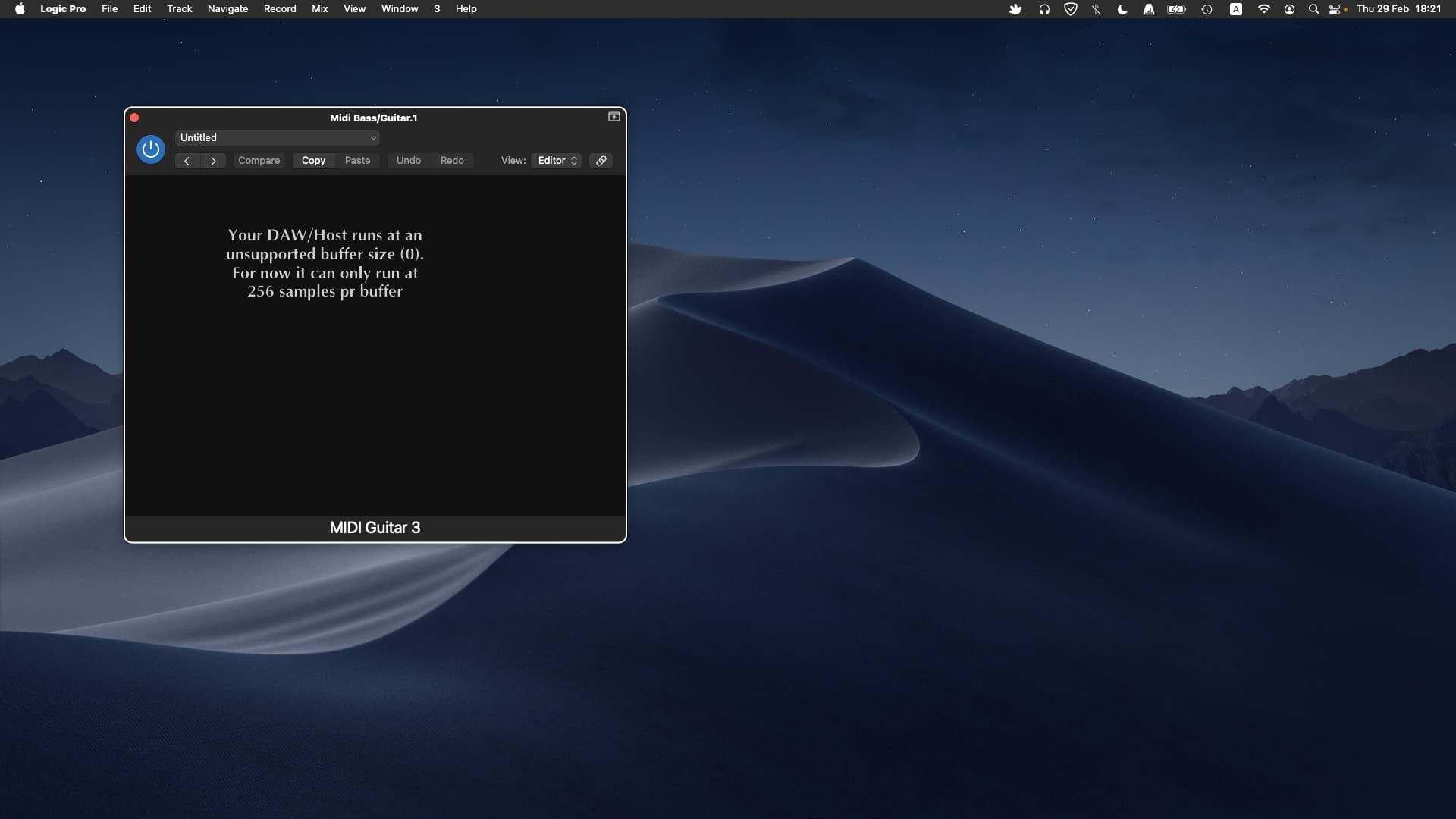Click the arch-shaped A menu bar icon
This screenshot has width=1456, height=819.
pyautogui.click(x=1149, y=9)
